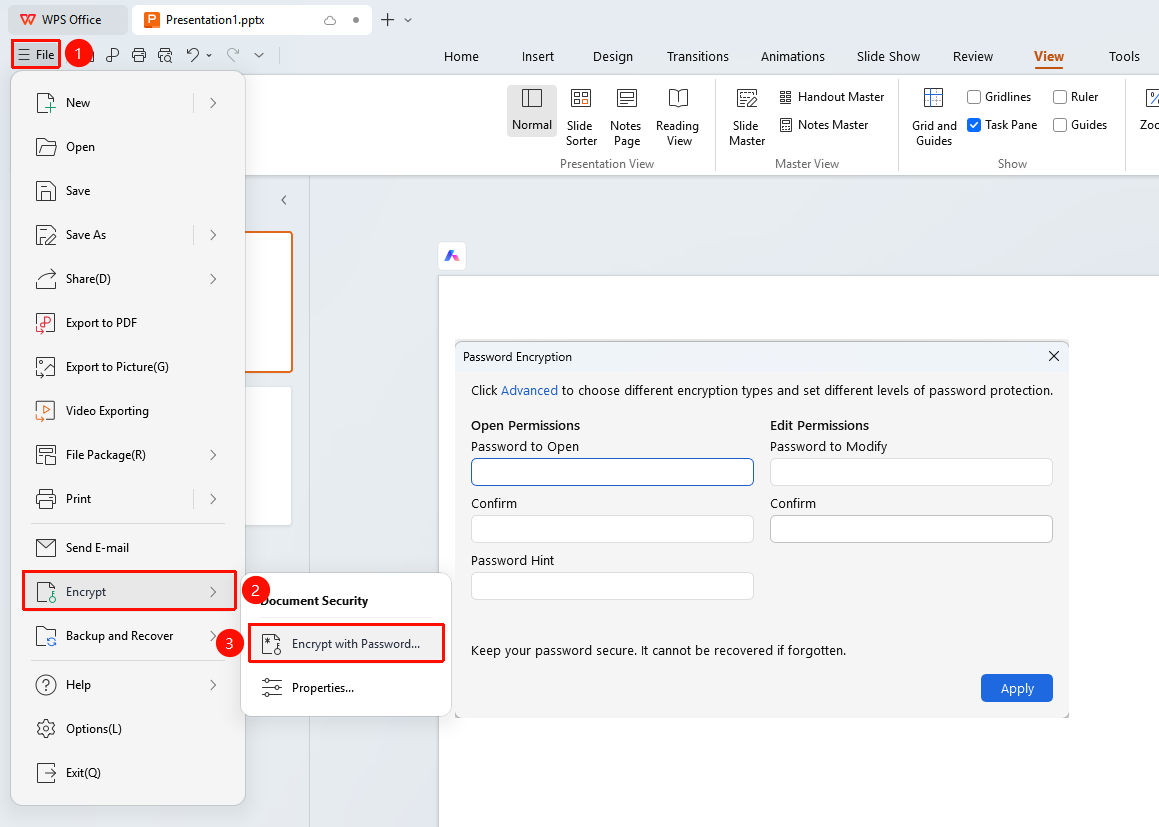Enable the Gridlines checkbox
This screenshot has height=827, width=1159.
pyautogui.click(x=974, y=97)
